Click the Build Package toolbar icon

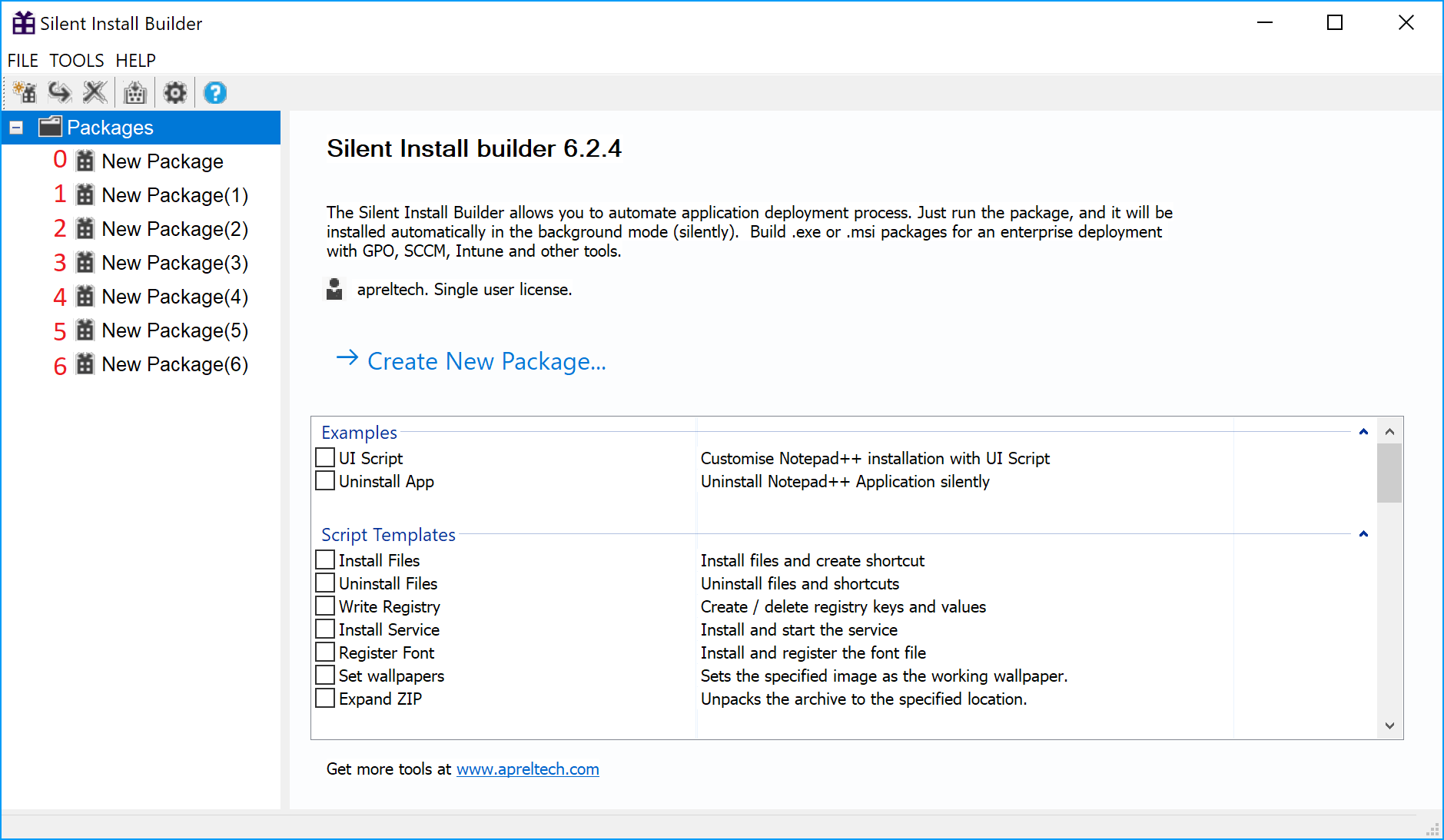135,93
